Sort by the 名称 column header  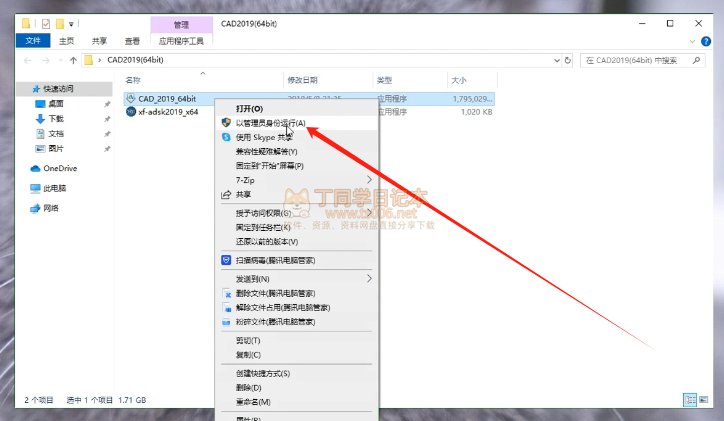[x=133, y=80]
